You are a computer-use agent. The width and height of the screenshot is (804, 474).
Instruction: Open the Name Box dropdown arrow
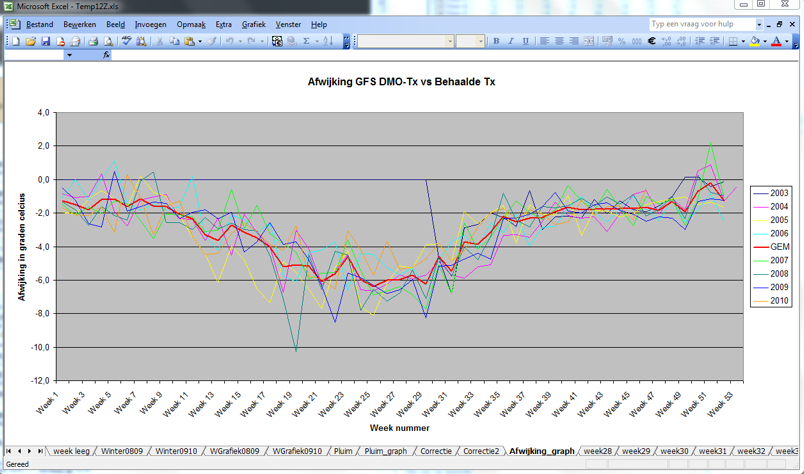69,55
